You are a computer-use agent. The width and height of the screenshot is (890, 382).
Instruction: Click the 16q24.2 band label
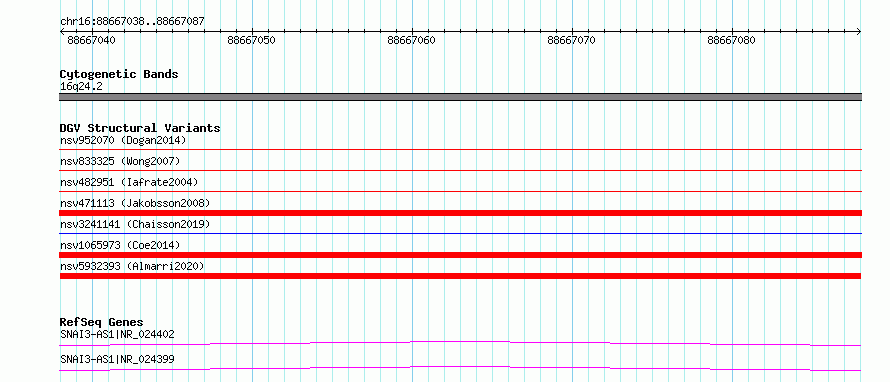coord(81,87)
